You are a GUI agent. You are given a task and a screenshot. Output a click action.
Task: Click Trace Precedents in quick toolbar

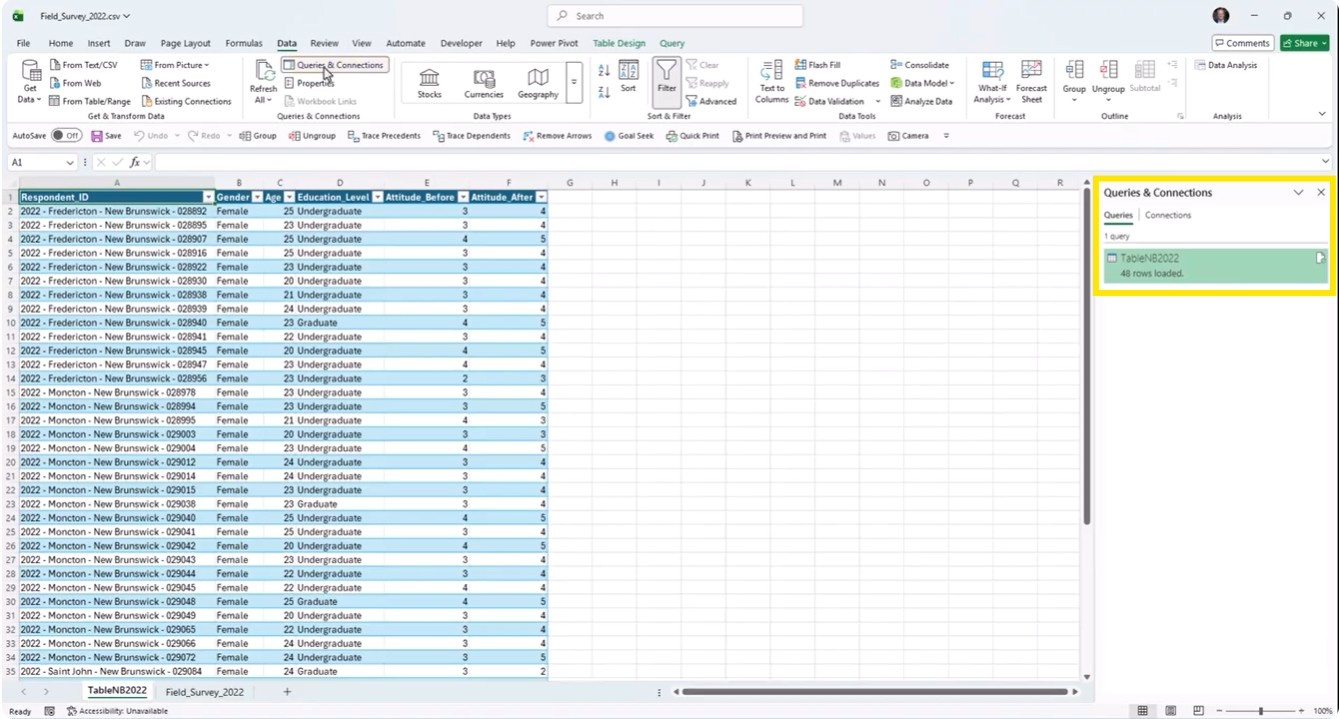coord(384,136)
